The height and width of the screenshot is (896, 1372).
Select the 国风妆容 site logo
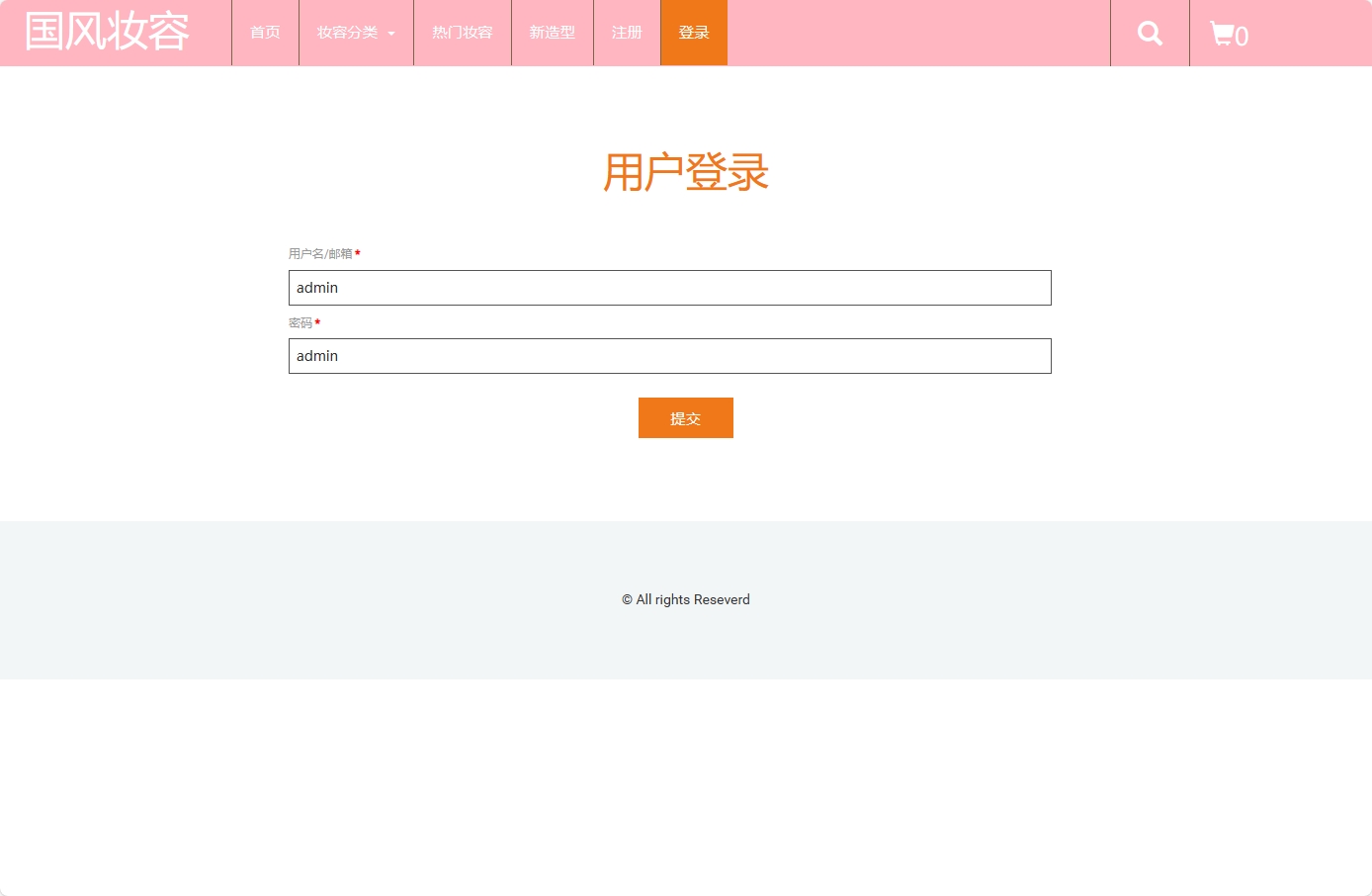pyautogui.click(x=106, y=31)
